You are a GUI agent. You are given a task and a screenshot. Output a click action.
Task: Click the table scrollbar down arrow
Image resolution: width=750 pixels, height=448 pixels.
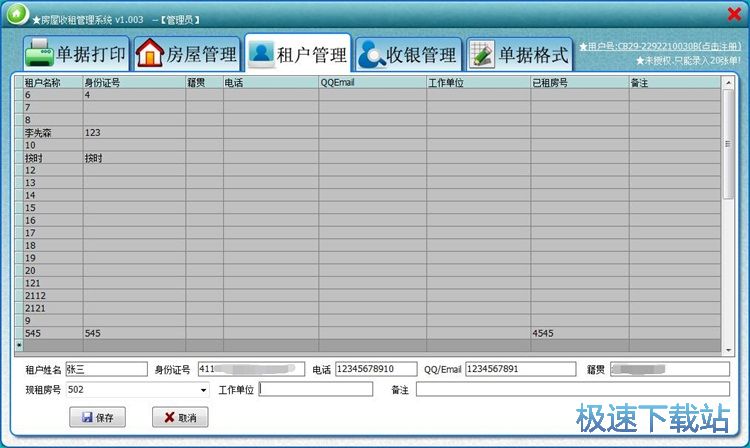pos(728,350)
